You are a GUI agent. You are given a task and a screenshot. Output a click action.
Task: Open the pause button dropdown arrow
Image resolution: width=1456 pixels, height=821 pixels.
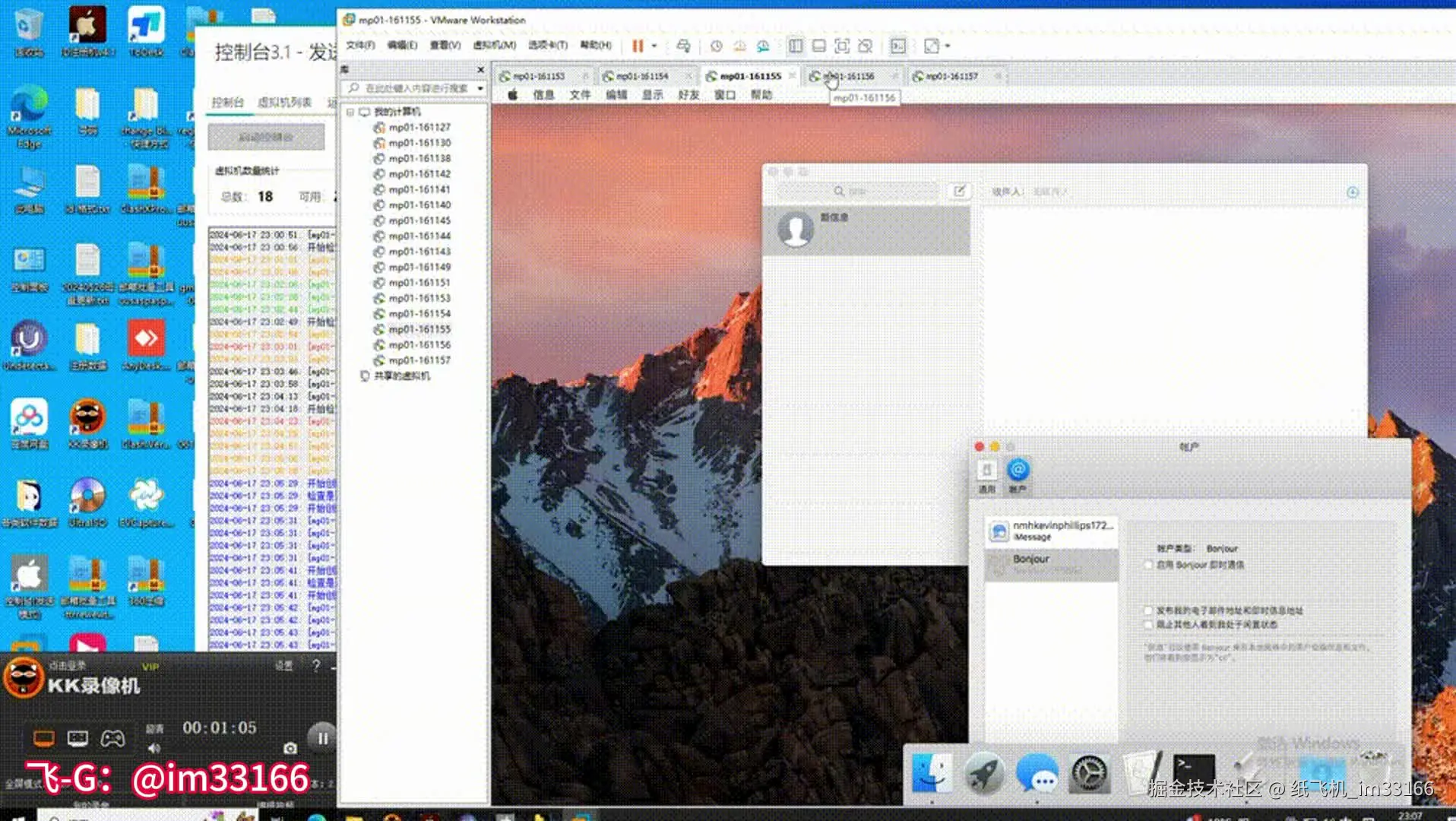point(654,46)
